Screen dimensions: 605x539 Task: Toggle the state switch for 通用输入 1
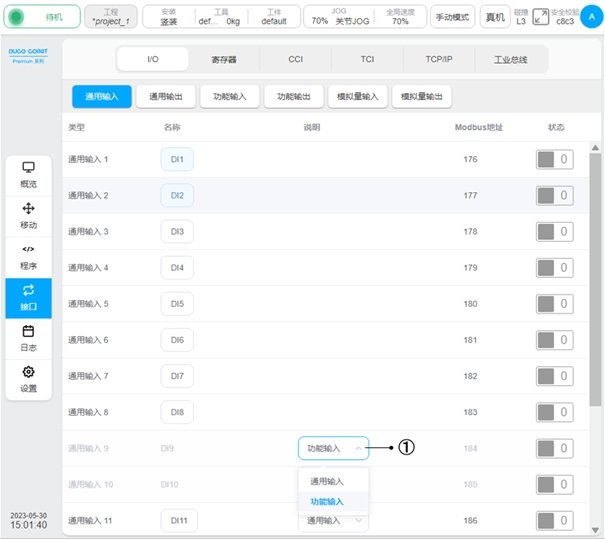554,159
